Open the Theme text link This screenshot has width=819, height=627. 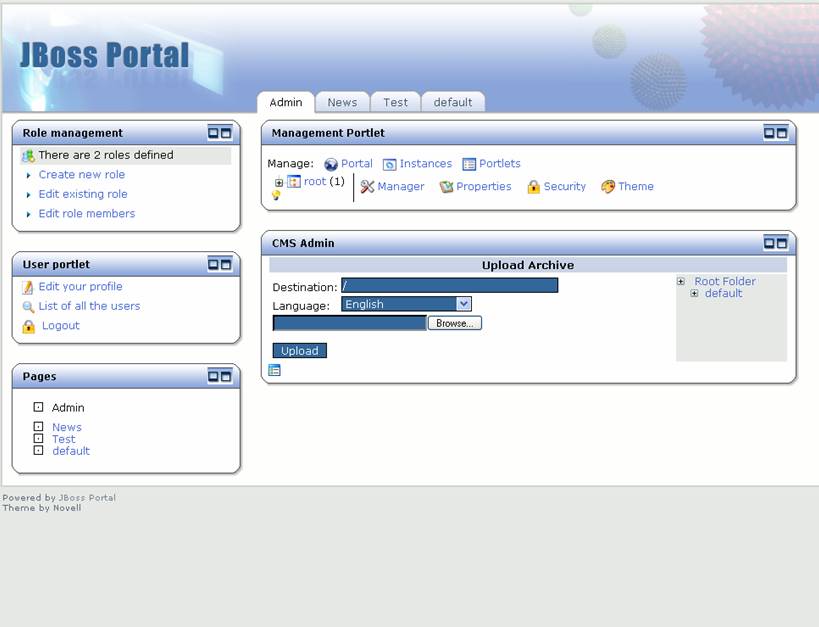pyautogui.click(x=636, y=187)
